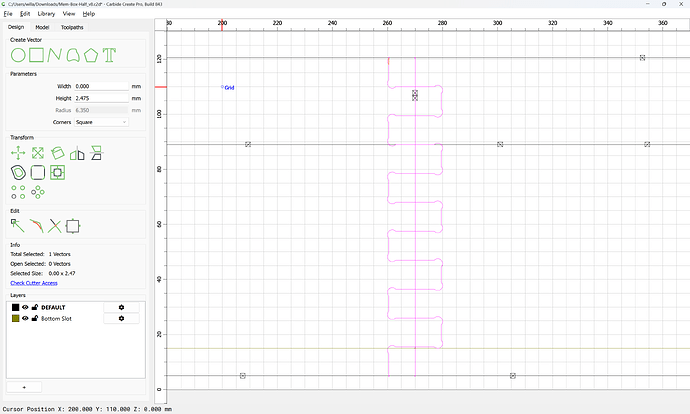Switch to the Design tab

pos(16,27)
